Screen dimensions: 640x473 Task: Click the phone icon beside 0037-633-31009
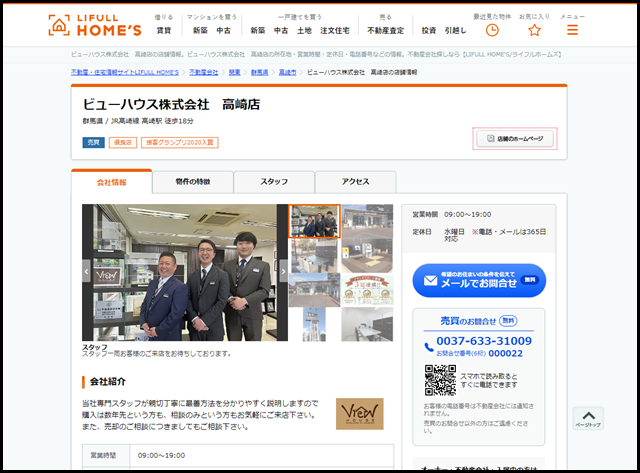pyautogui.click(x=429, y=347)
